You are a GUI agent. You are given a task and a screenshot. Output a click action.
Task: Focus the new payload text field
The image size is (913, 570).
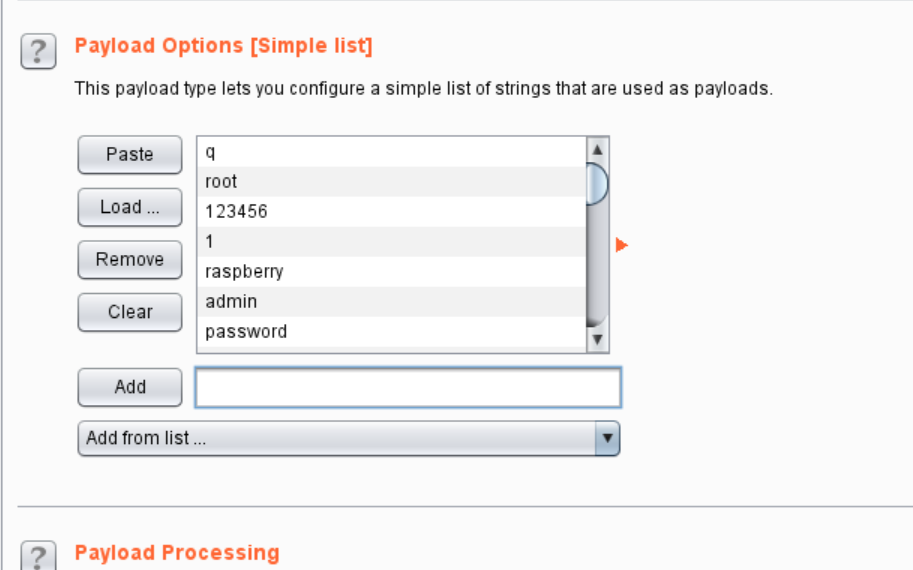(408, 387)
